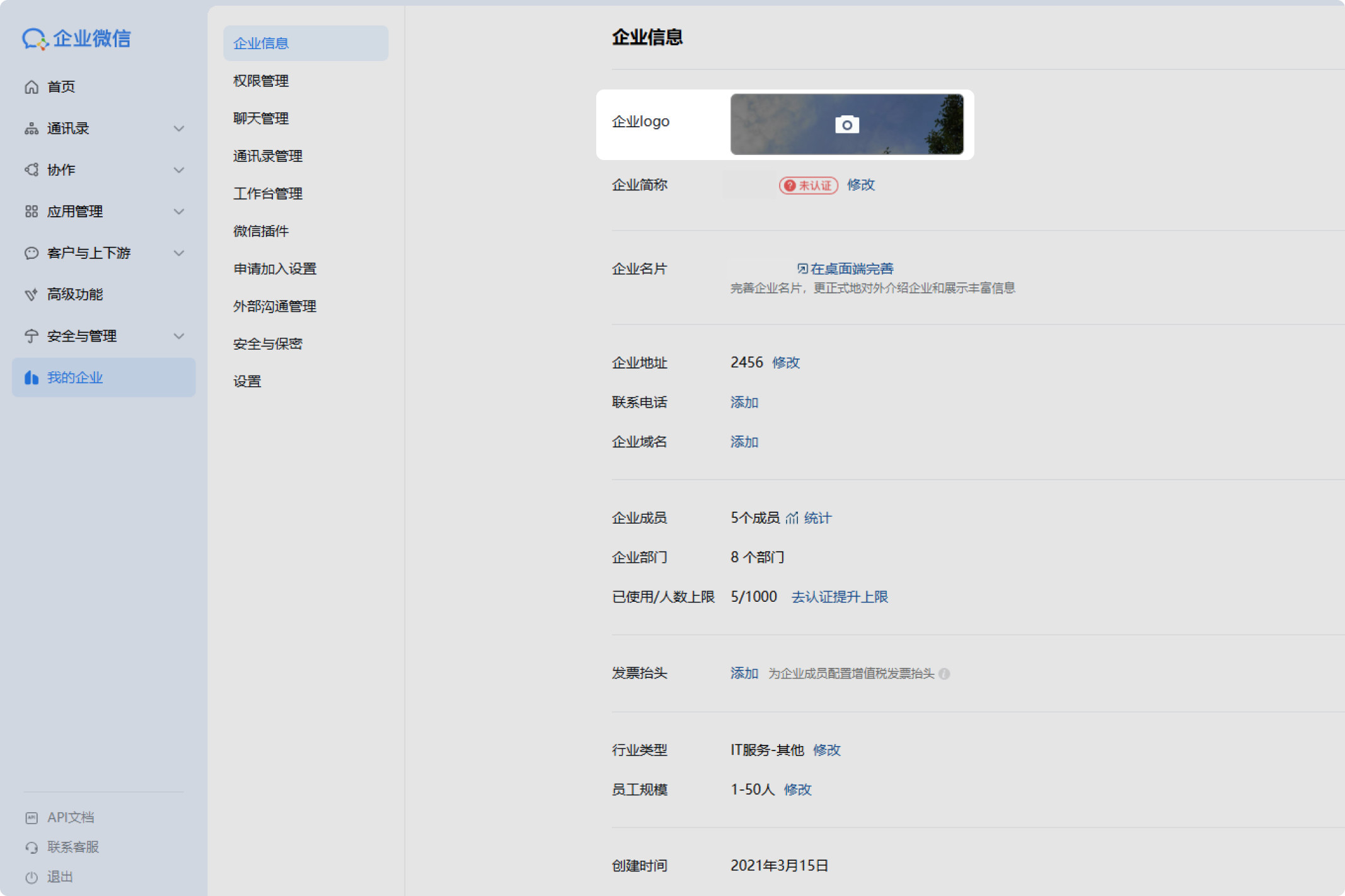Select 我的企业 in the sidebar
Image resolution: width=1345 pixels, height=896 pixels.
tap(104, 377)
